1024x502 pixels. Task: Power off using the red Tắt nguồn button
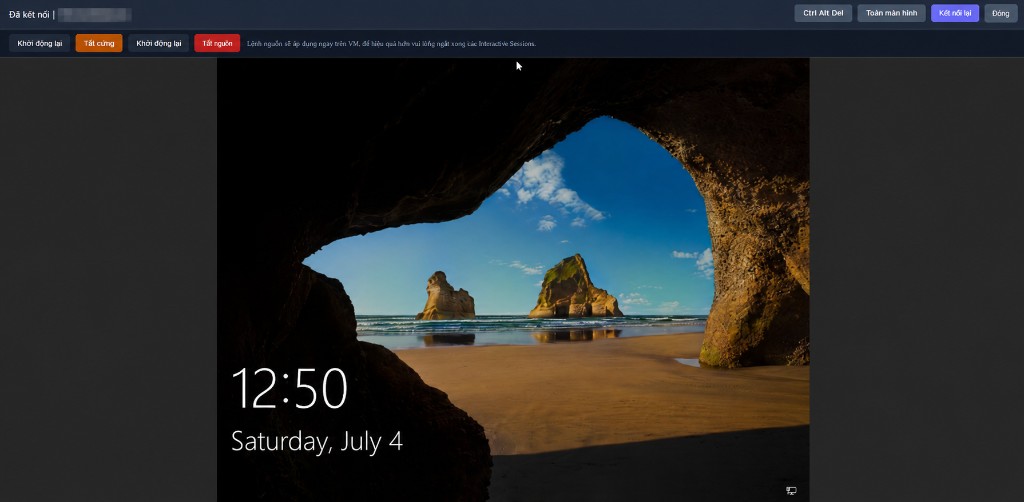[217, 43]
